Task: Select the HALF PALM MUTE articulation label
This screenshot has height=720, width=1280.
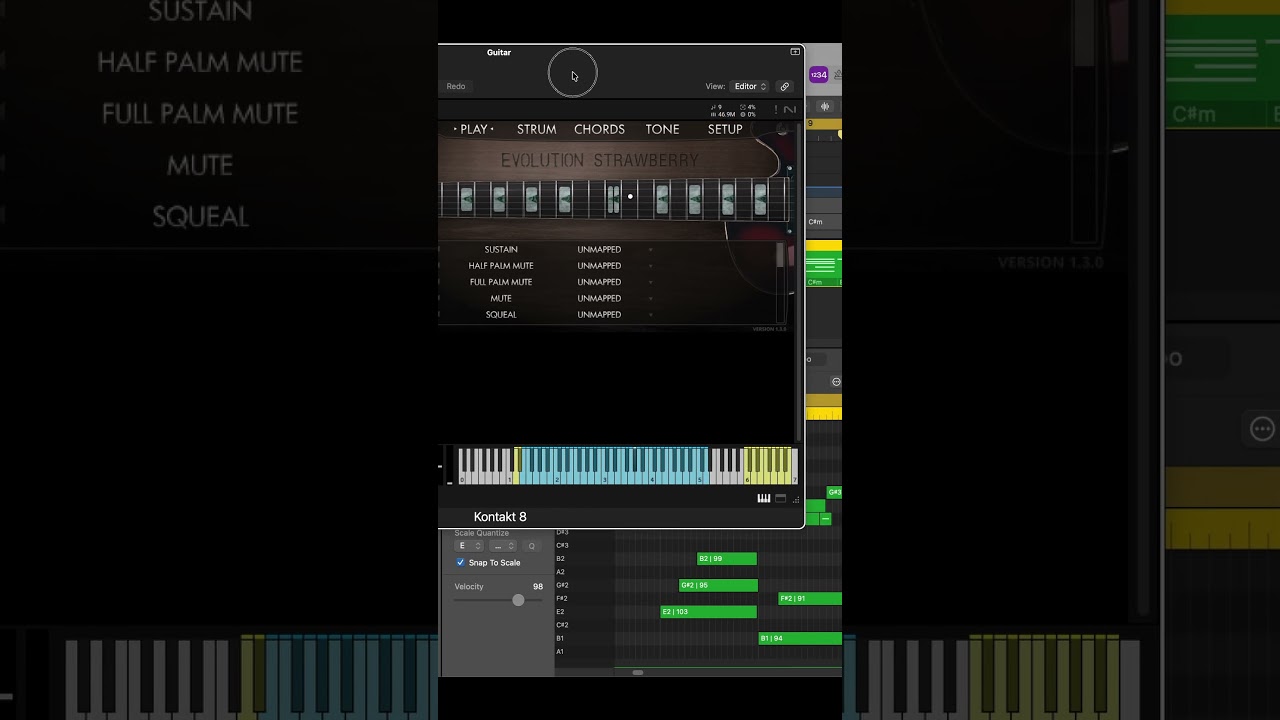Action: click(501, 266)
